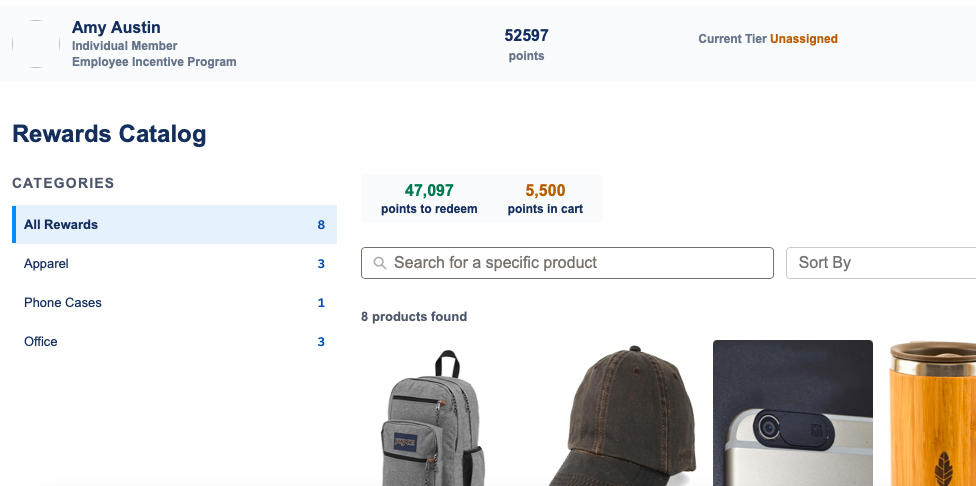Image resolution: width=976 pixels, height=486 pixels.
Task: Filter by Office category
Action: click(x=174, y=342)
